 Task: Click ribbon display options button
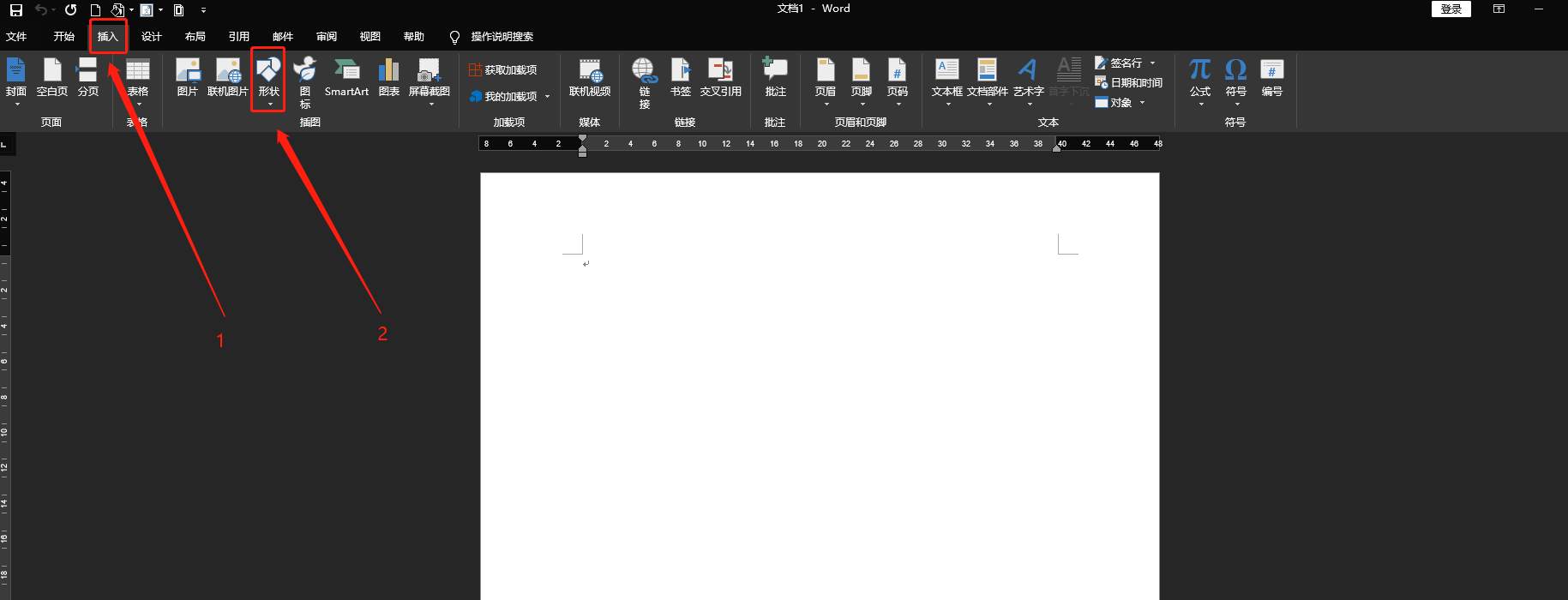pyautogui.click(x=1499, y=9)
